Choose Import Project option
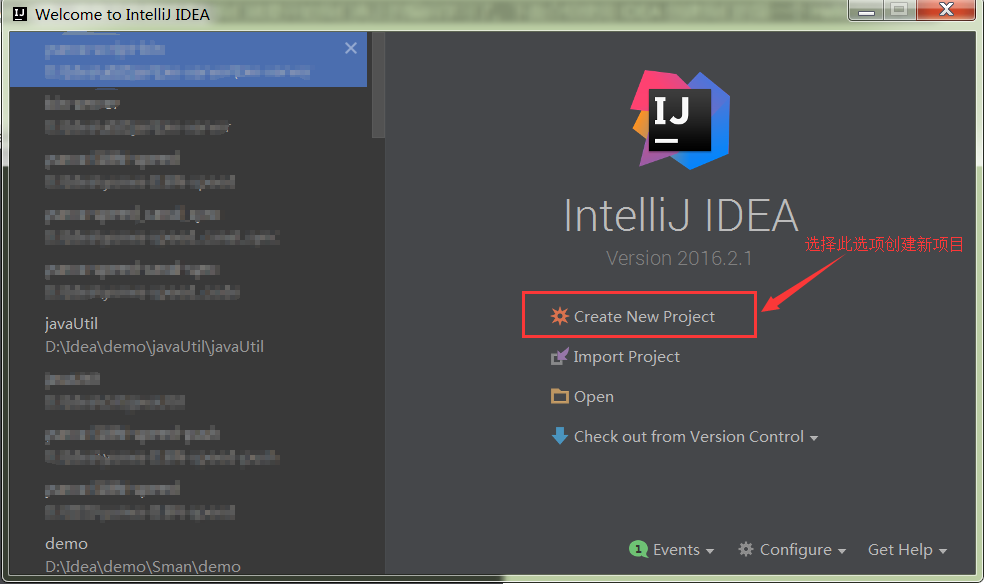This screenshot has height=584, width=985. click(626, 357)
